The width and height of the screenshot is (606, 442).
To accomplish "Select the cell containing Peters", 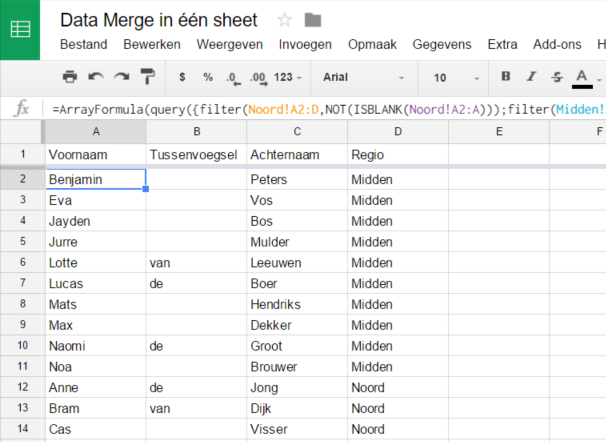I will click(x=297, y=179).
